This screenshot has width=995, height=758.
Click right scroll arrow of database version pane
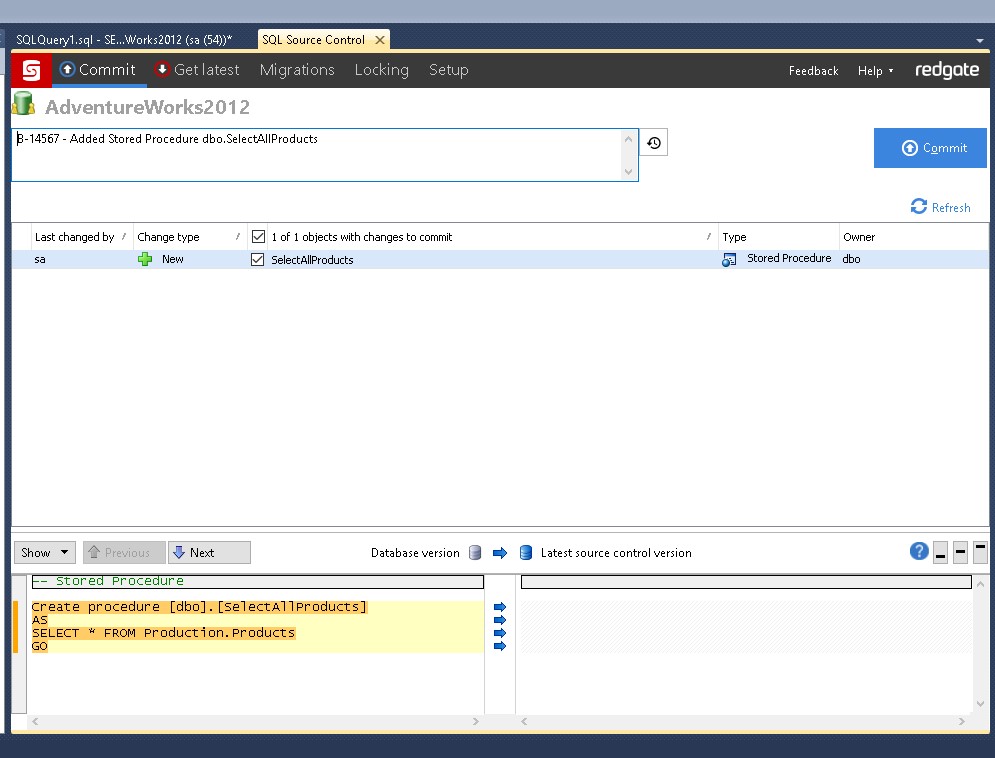(475, 721)
